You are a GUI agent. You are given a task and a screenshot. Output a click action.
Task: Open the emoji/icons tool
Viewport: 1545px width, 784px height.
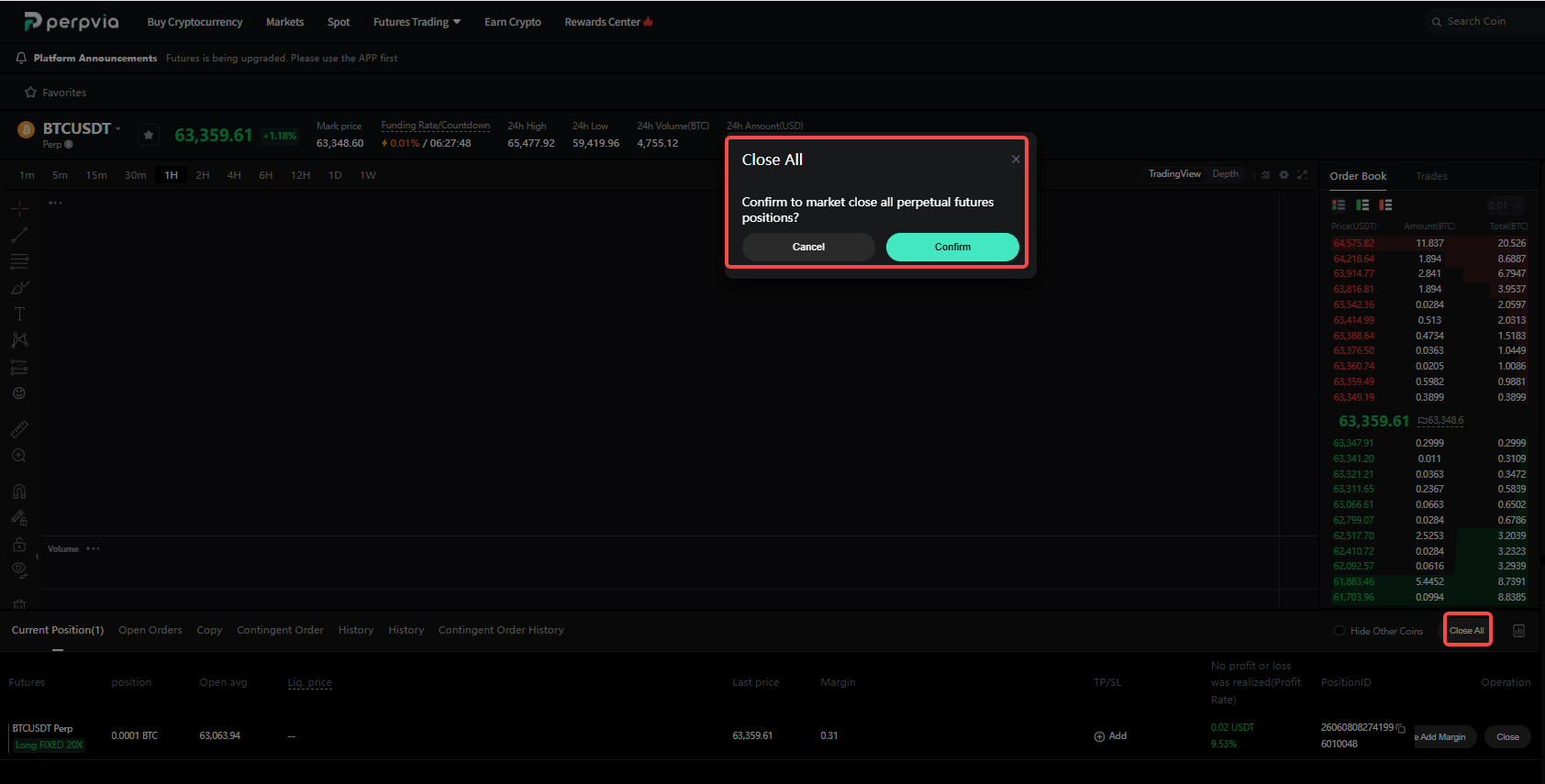19,393
